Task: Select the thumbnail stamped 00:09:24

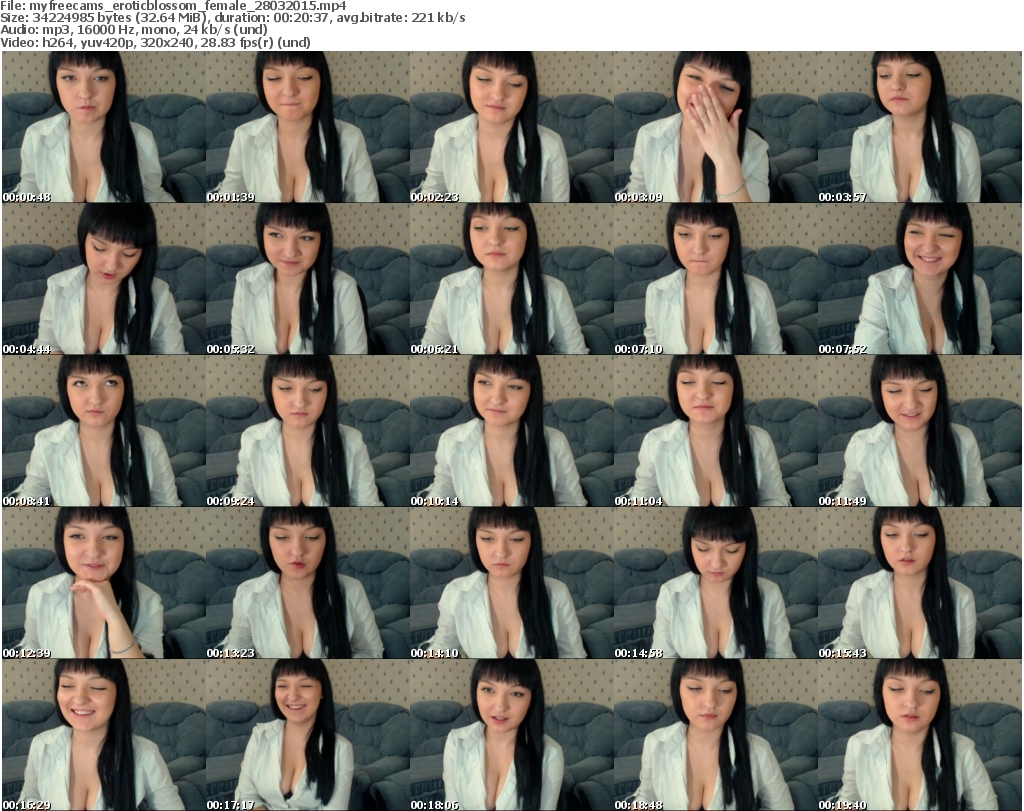Action: click(308, 431)
